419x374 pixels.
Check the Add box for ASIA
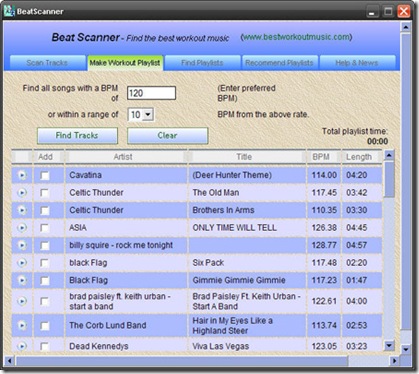[x=45, y=228]
